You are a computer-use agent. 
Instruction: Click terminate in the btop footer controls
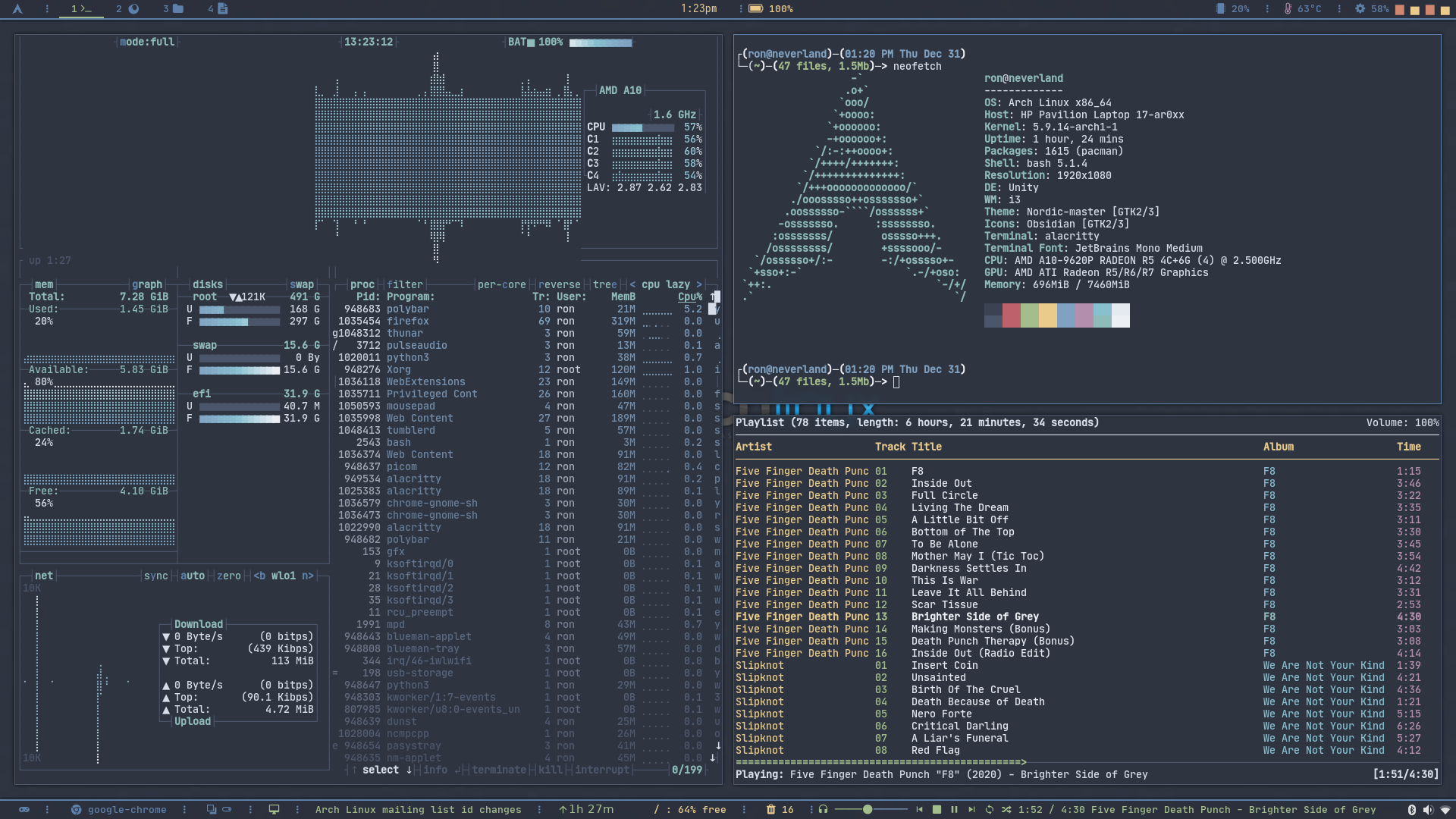500,770
